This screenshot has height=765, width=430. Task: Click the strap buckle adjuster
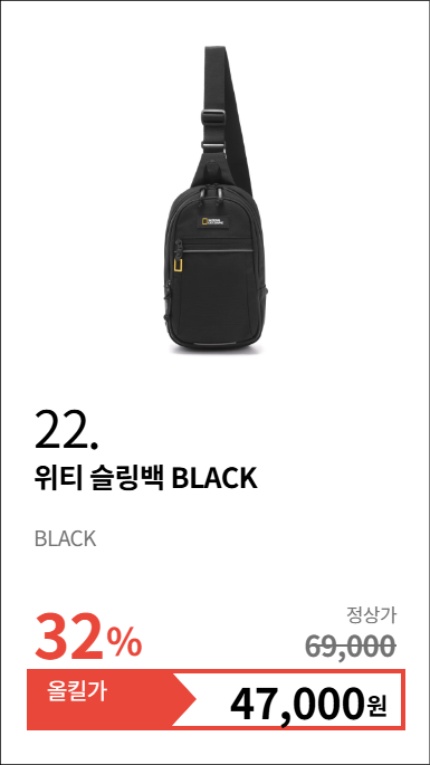(x=214, y=117)
